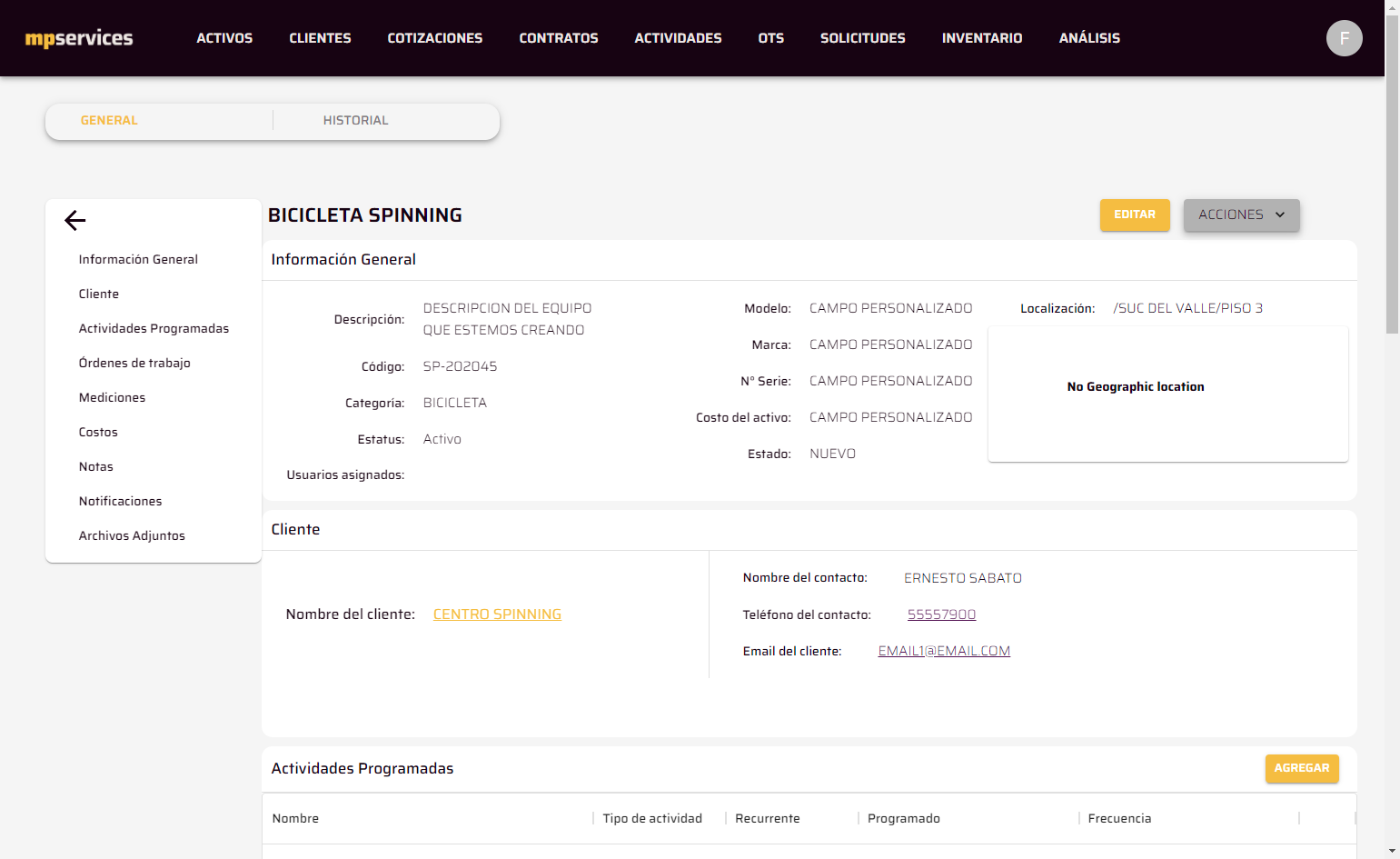This screenshot has width=1400, height=859.
Task: Click AGREGAR in Actividades Programadas
Action: coord(1301,768)
